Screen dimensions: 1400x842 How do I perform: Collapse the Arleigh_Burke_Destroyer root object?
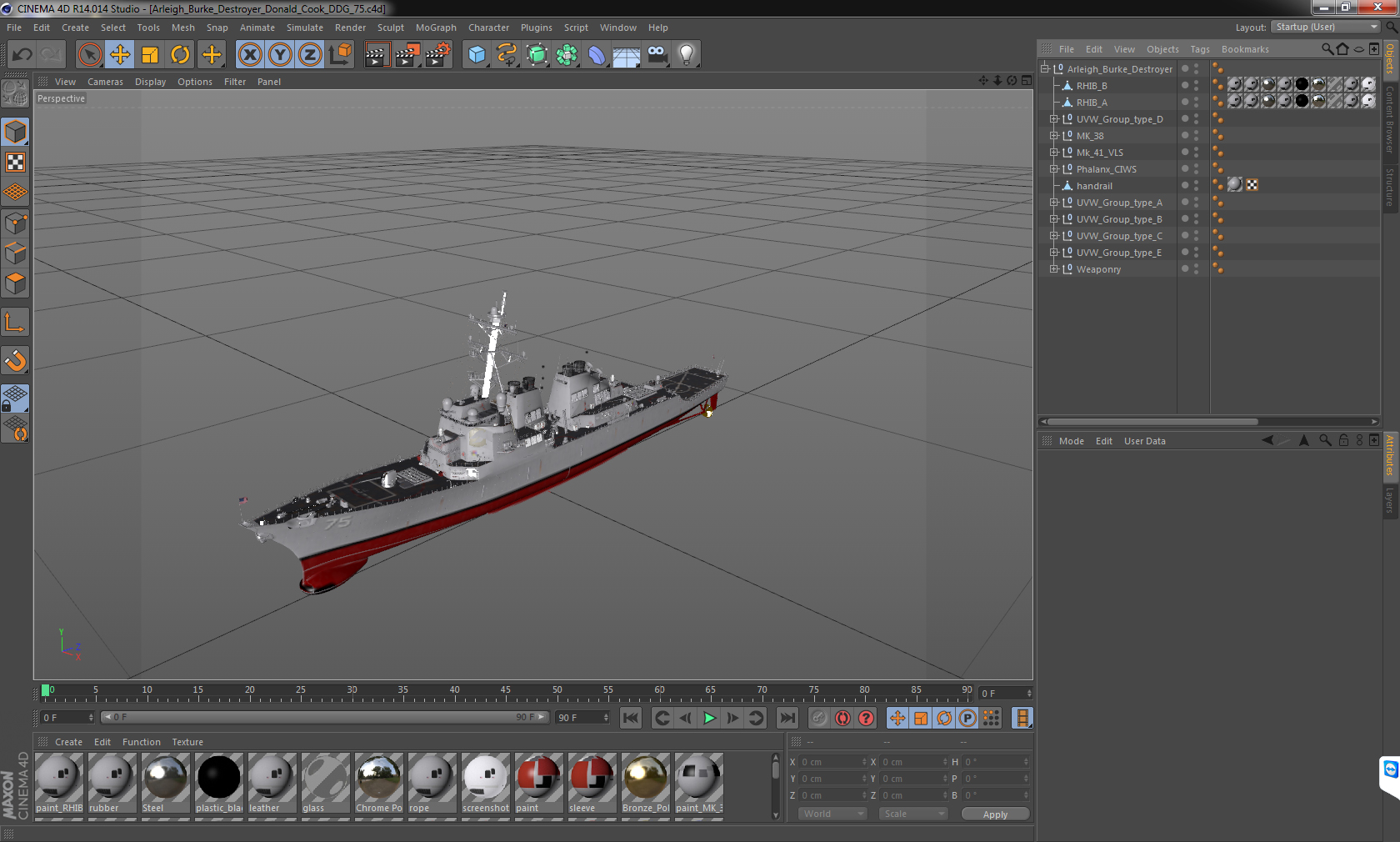[1044, 69]
